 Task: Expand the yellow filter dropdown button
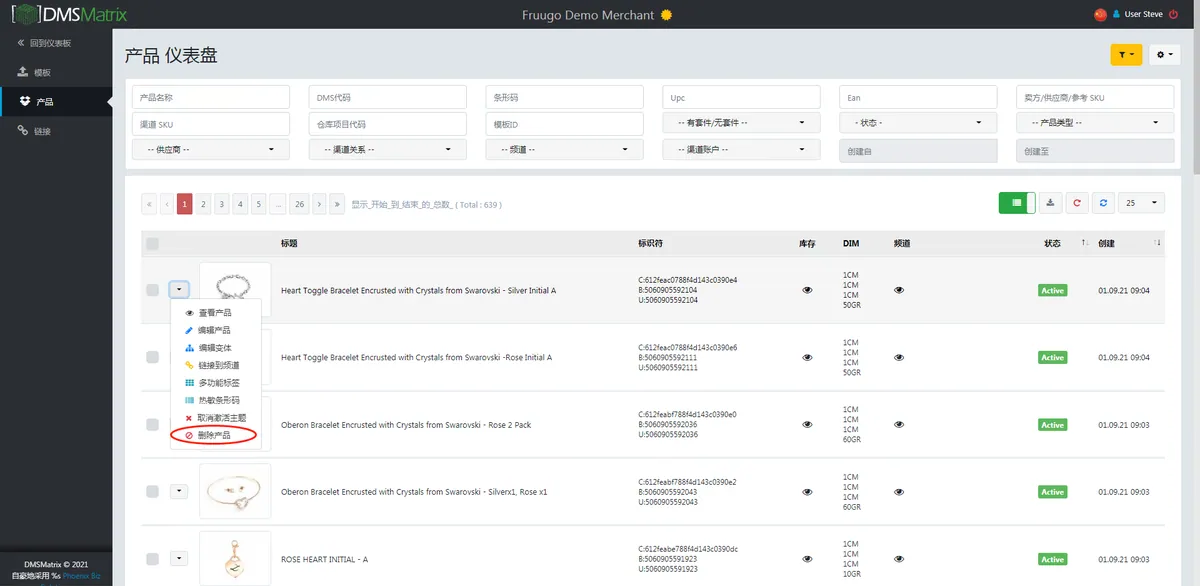pos(1126,55)
